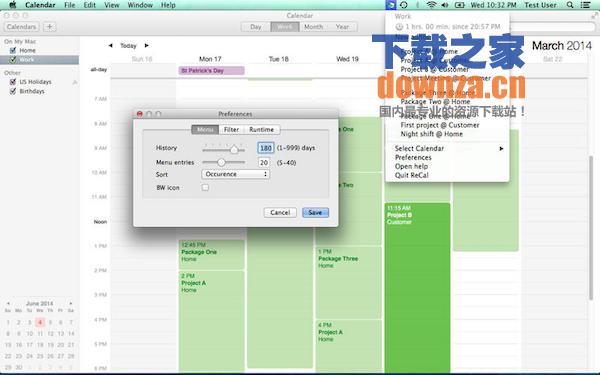Viewport: 600px width, 375px height.
Task: Adjust the History slider
Action: [x=234, y=150]
